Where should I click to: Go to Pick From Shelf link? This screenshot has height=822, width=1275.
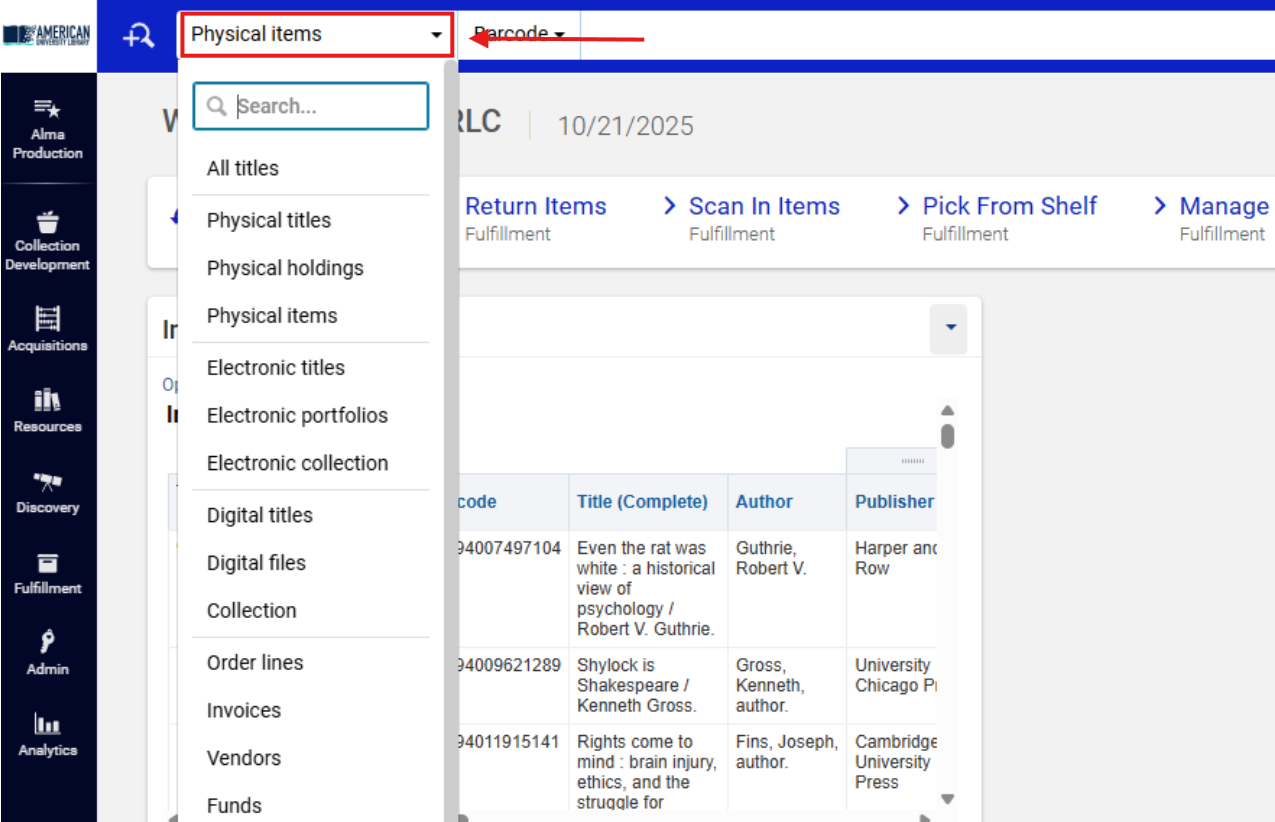[1009, 207]
